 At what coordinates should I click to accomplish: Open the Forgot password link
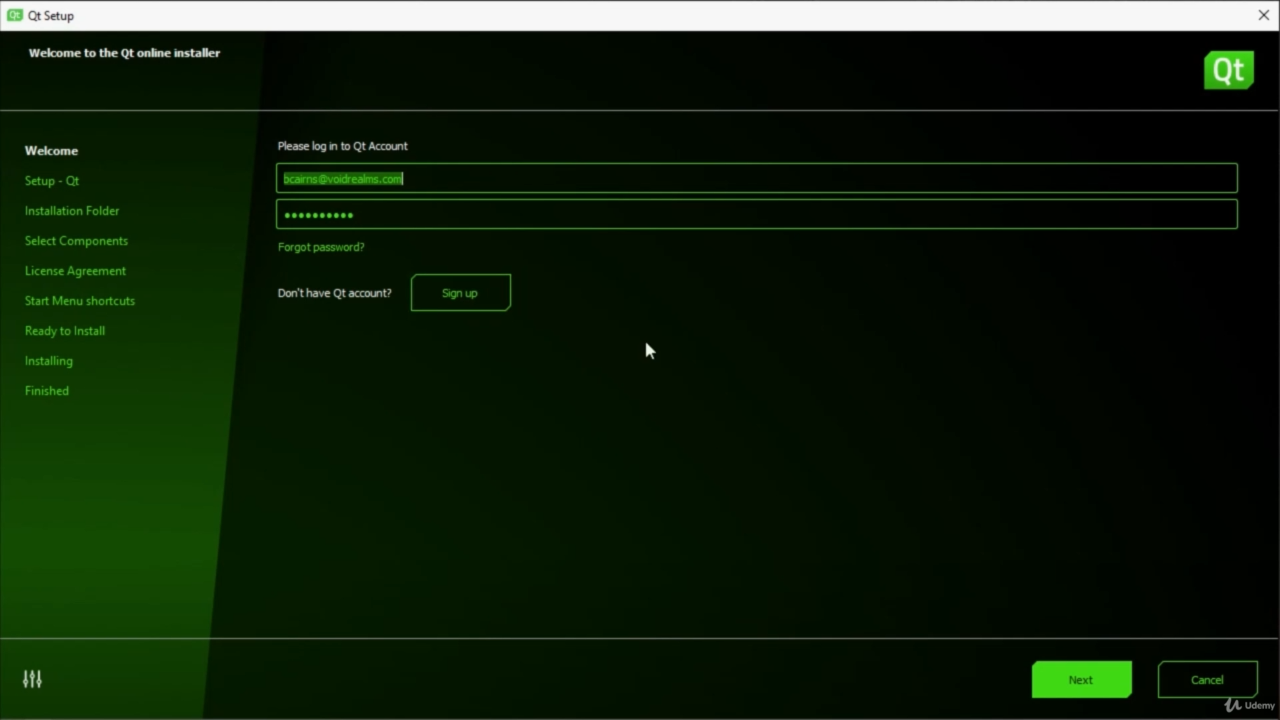(321, 247)
